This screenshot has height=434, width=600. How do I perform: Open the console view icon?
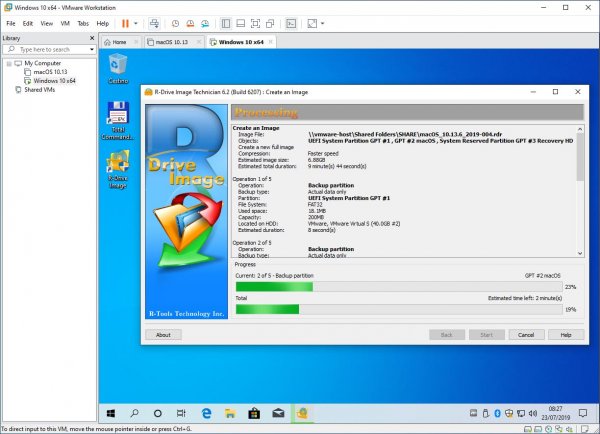[x=291, y=24]
